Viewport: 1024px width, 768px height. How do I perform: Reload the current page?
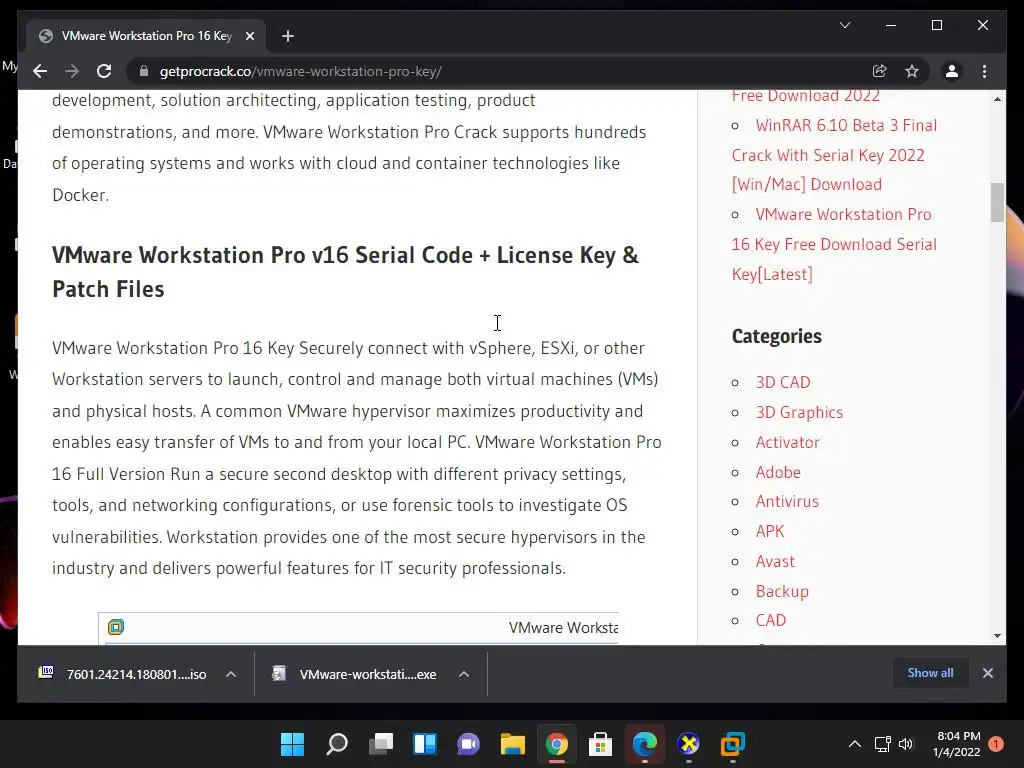click(x=104, y=71)
